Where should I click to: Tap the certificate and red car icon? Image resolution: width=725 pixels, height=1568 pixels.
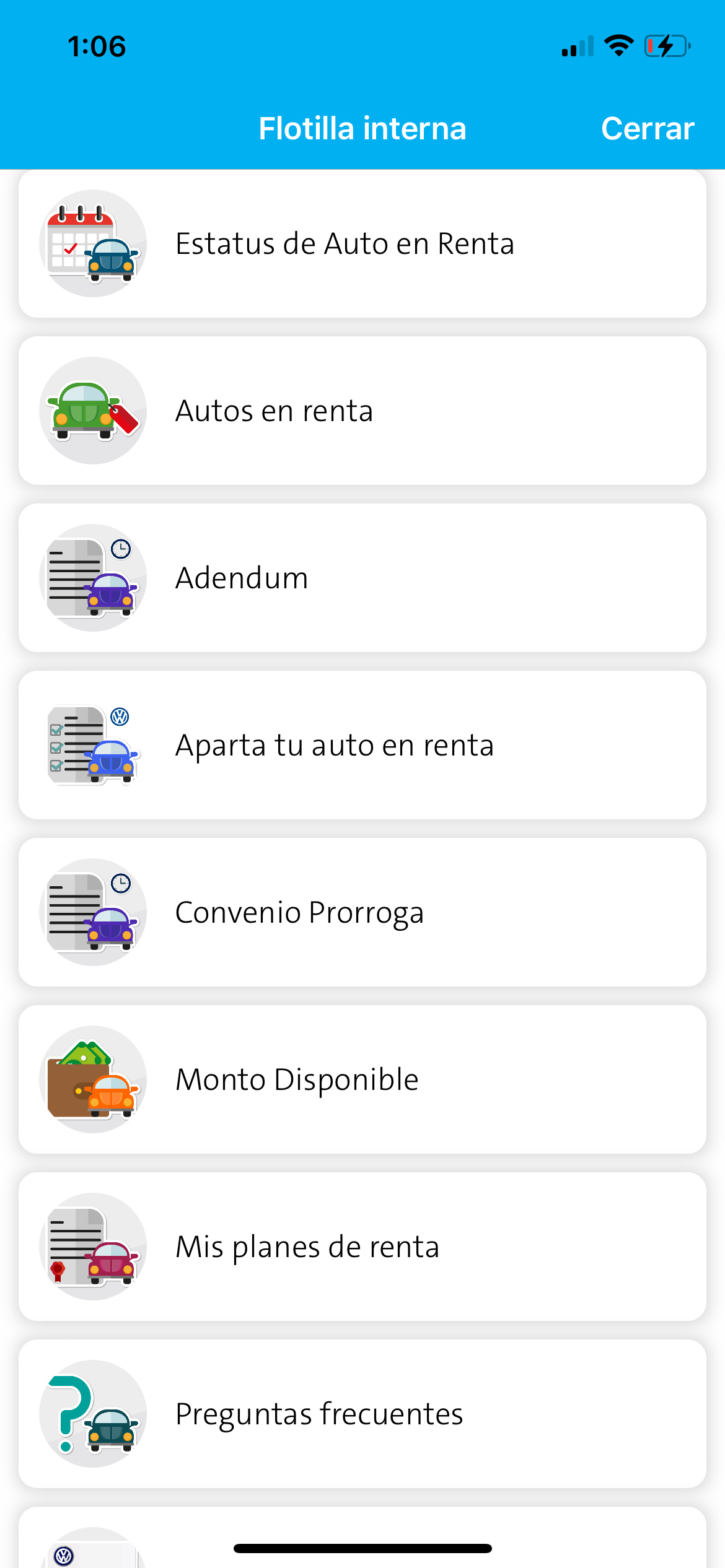[93, 1247]
